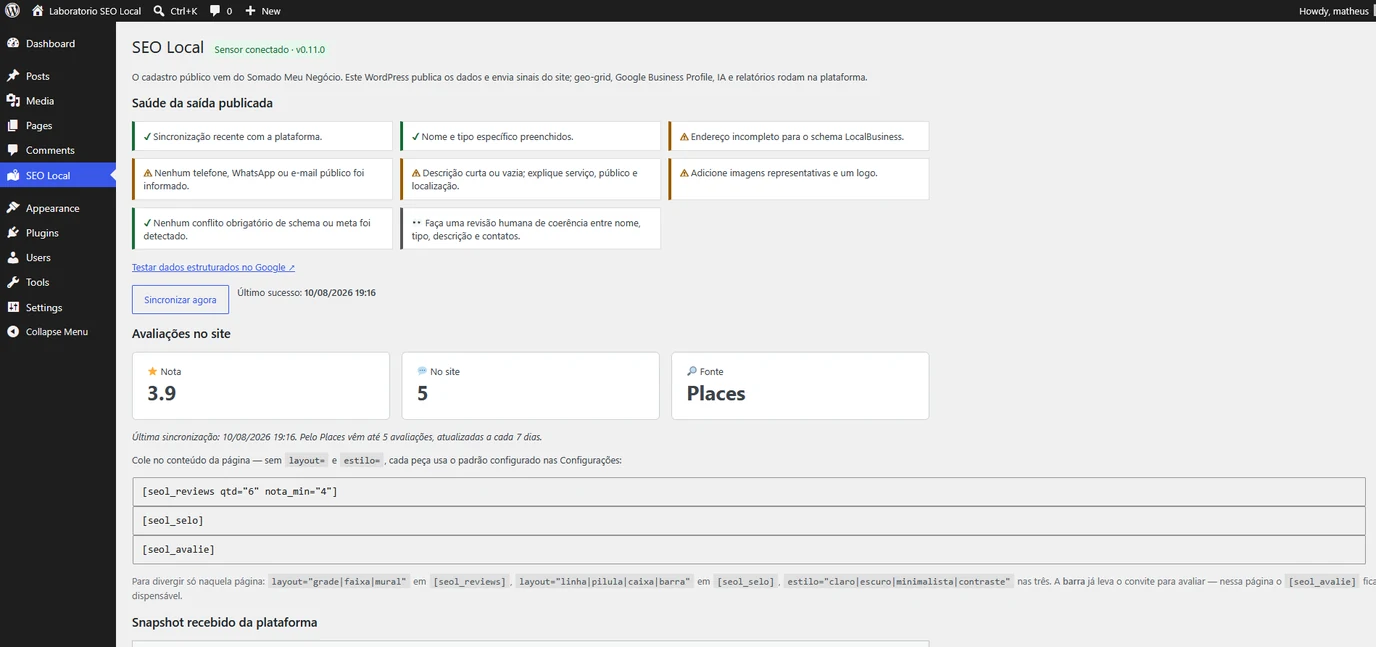The image size is (1376, 647).
Task: Click the magnifier icon beside Fonte
Action: click(692, 371)
